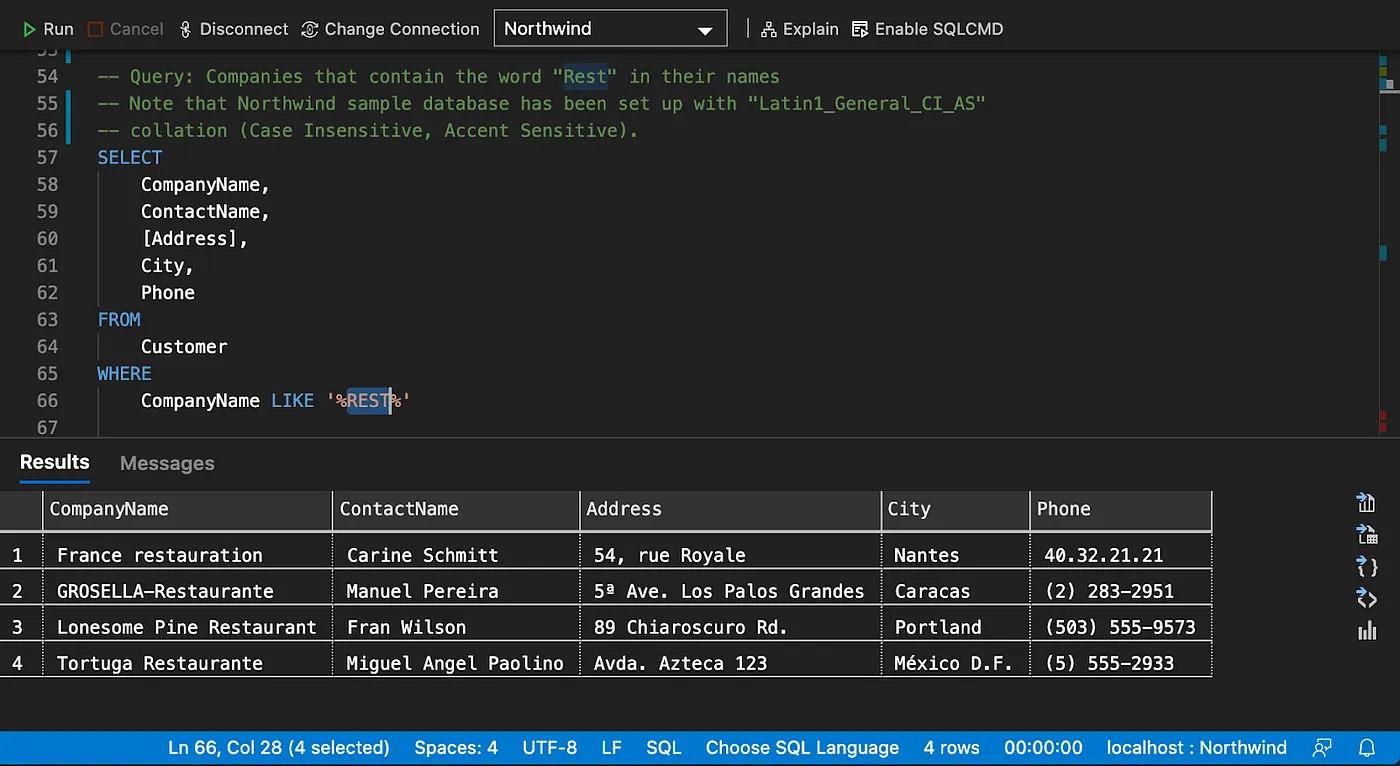Disconnect from the current server
Viewport: 1400px width, 766px height.
click(x=233, y=29)
